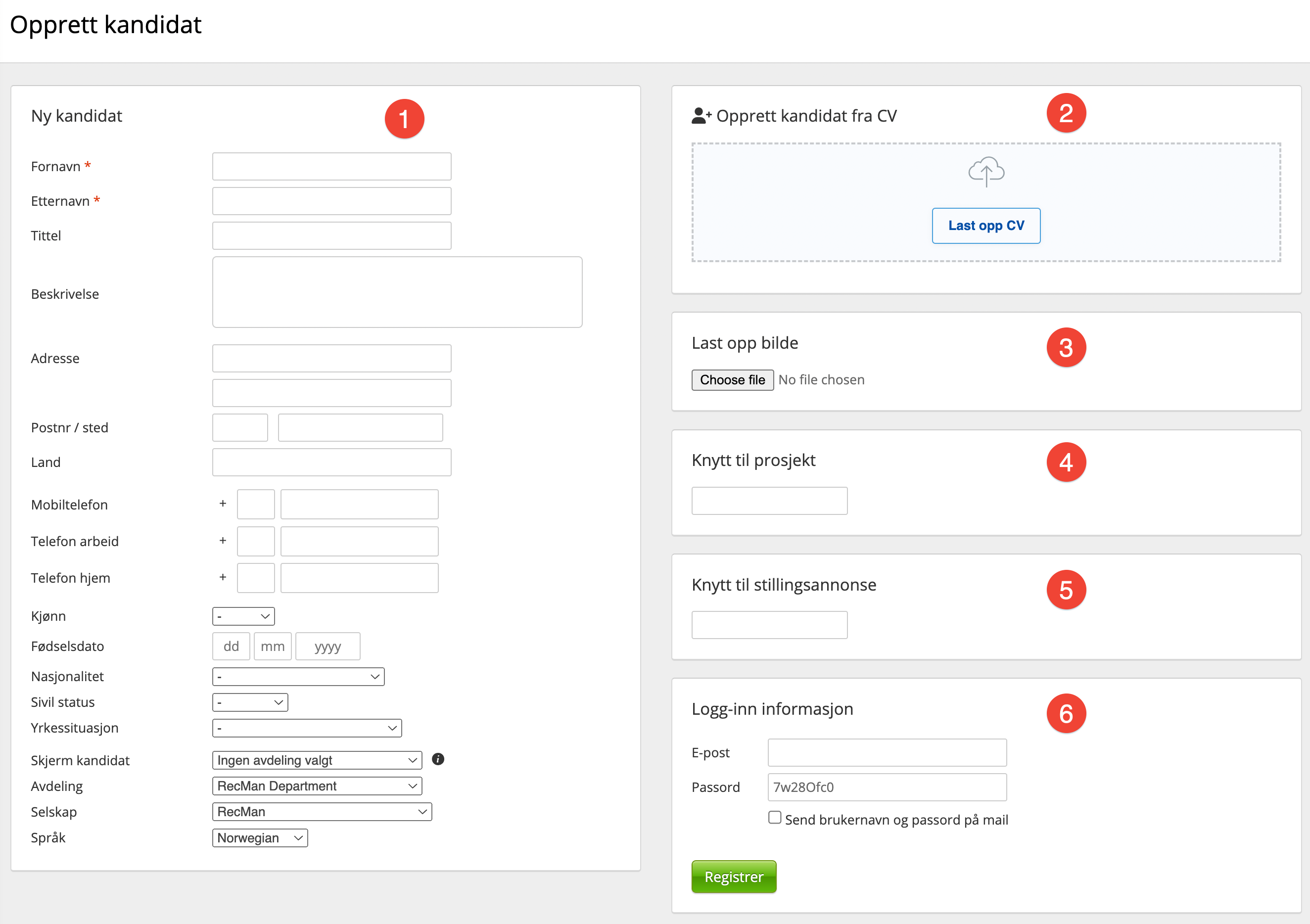Click the cloud upload icon
Screen dimensions: 1310x924
tap(986, 172)
